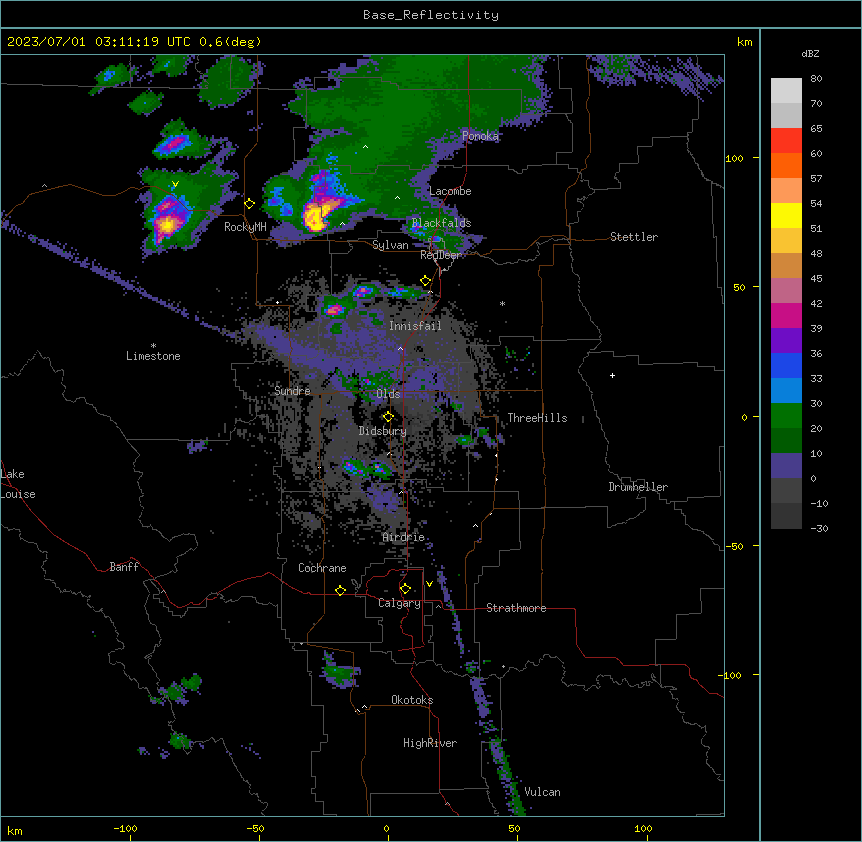
Task: Click the ThreeHills label
Action: pyautogui.click(x=537, y=418)
